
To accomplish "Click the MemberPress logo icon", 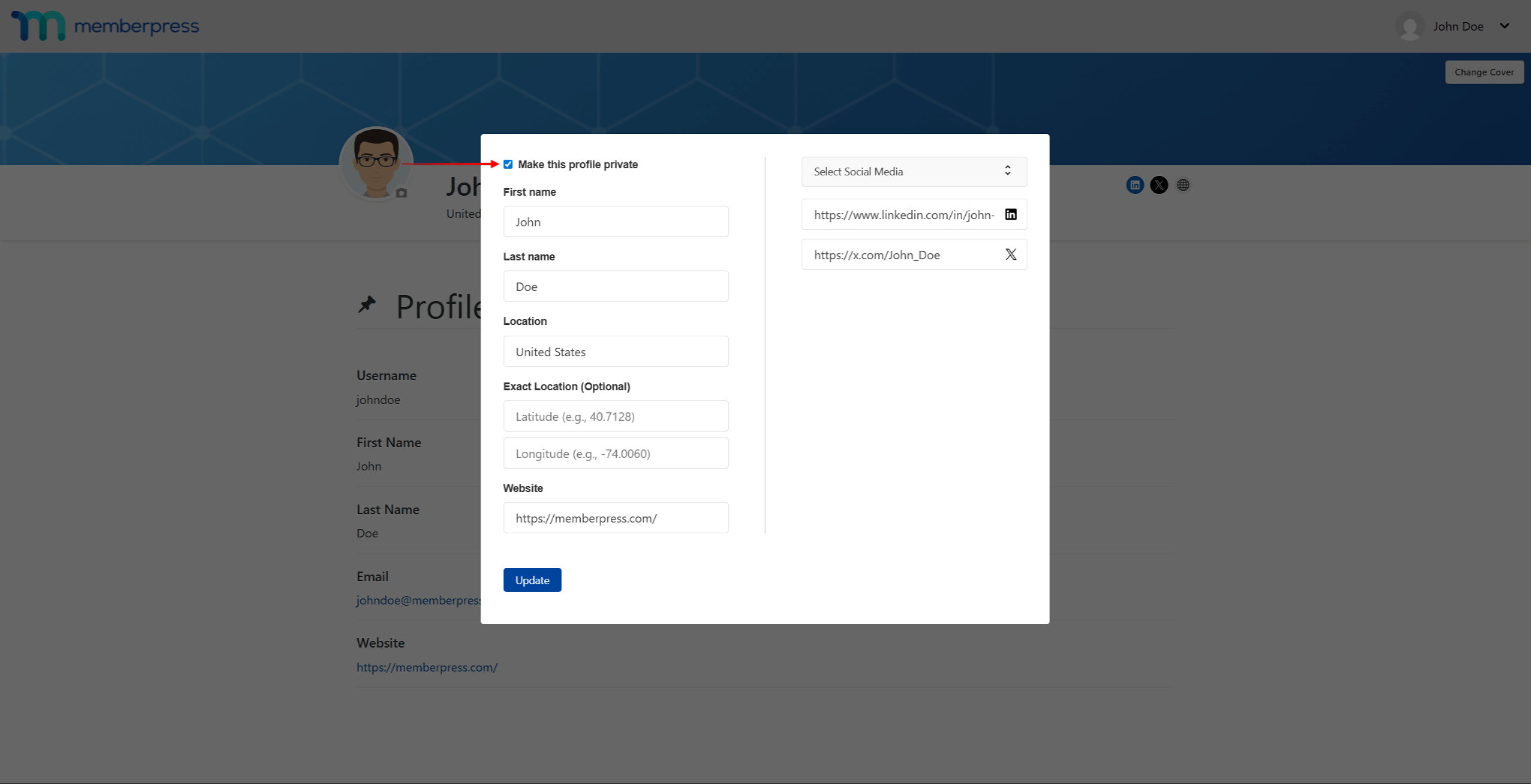I will click(38, 26).
